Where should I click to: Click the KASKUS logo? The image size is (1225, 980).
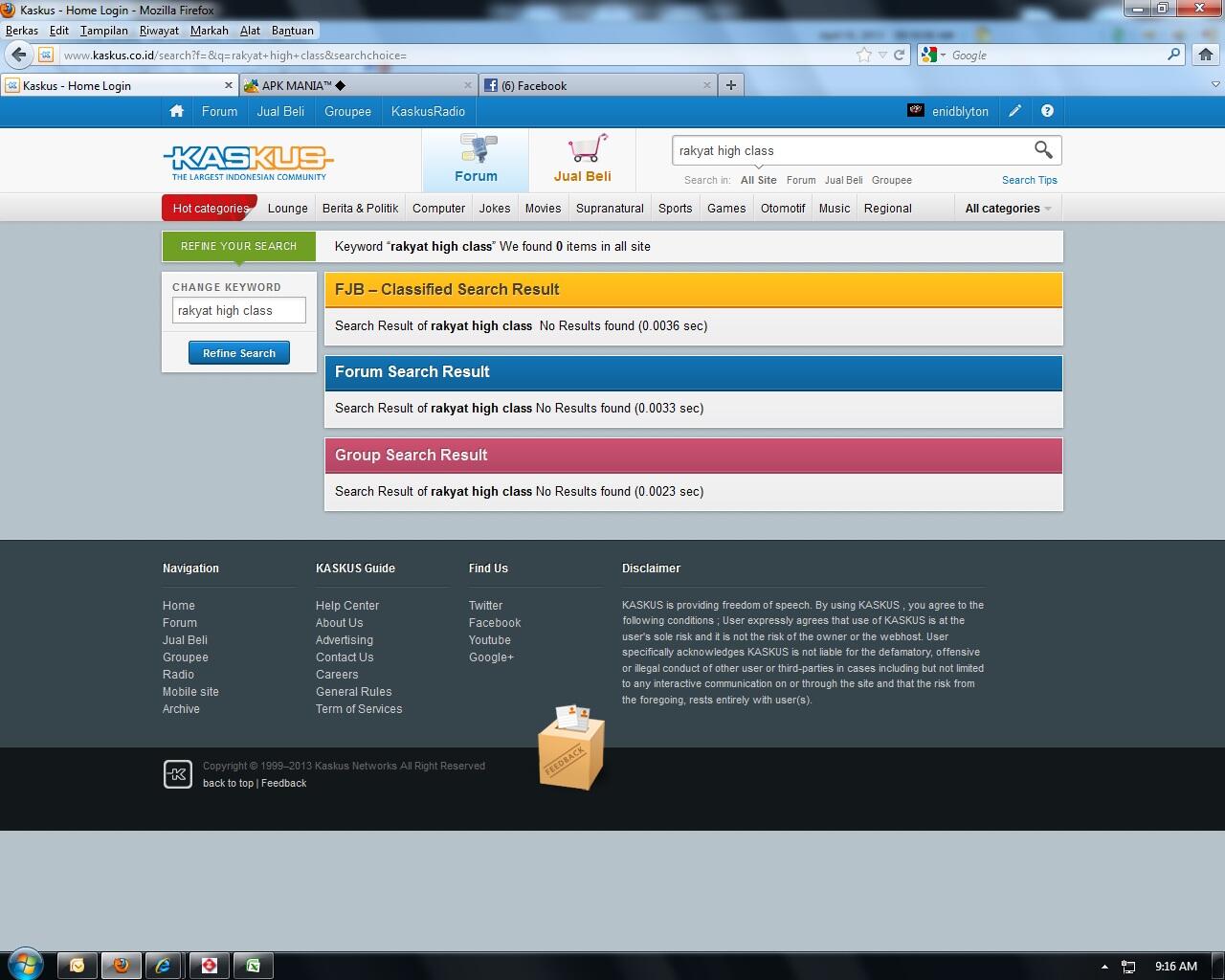(x=249, y=162)
